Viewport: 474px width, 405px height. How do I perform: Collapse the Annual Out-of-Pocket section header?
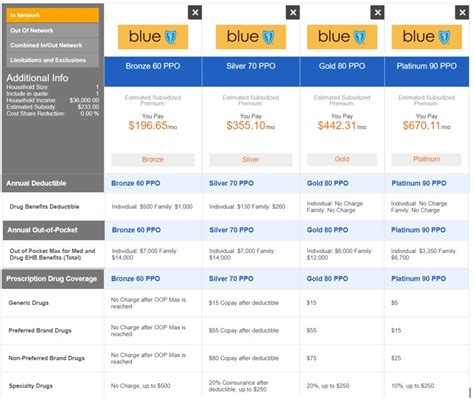(x=54, y=230)
